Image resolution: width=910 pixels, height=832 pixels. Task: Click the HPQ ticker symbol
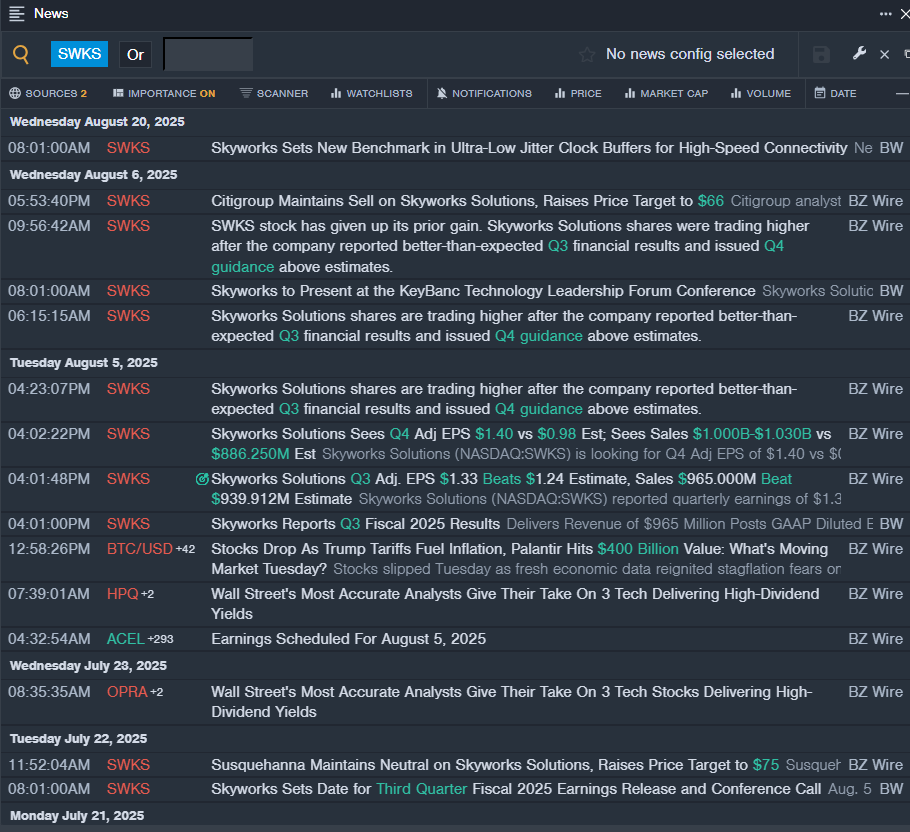point(122,594)
